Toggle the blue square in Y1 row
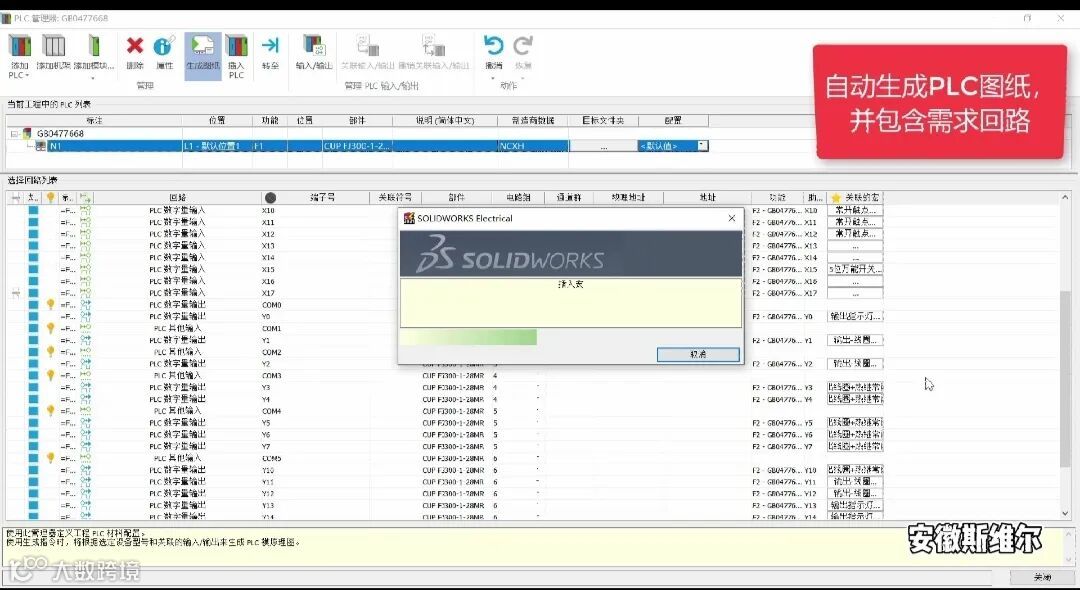The width and height of the screenshot is (1080, 590). [x=33, y=340]
